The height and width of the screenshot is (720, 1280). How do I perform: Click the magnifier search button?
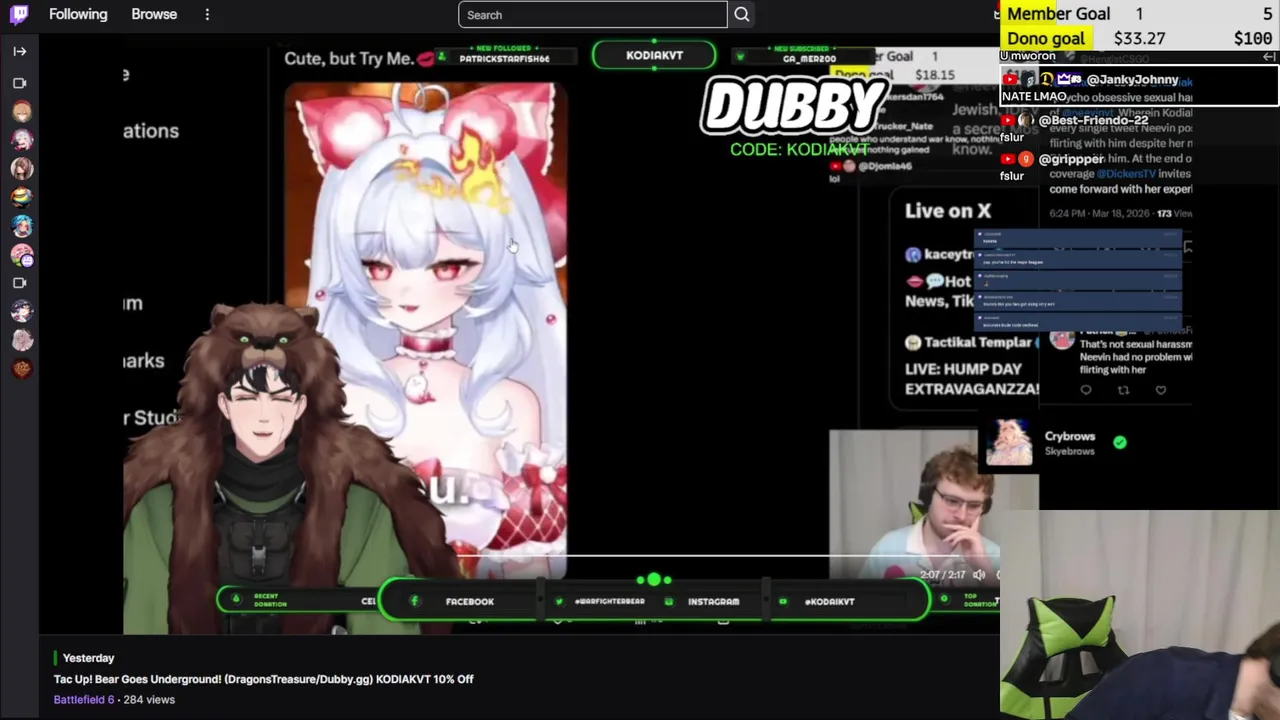click(x=742, y=15)
